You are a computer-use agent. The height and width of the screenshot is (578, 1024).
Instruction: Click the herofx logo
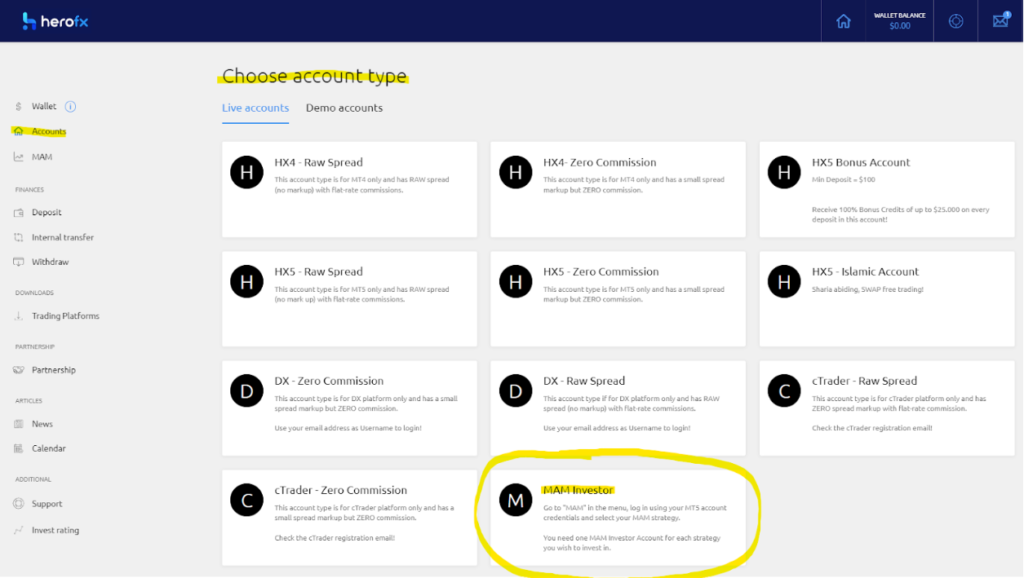[x=55, y=21]
